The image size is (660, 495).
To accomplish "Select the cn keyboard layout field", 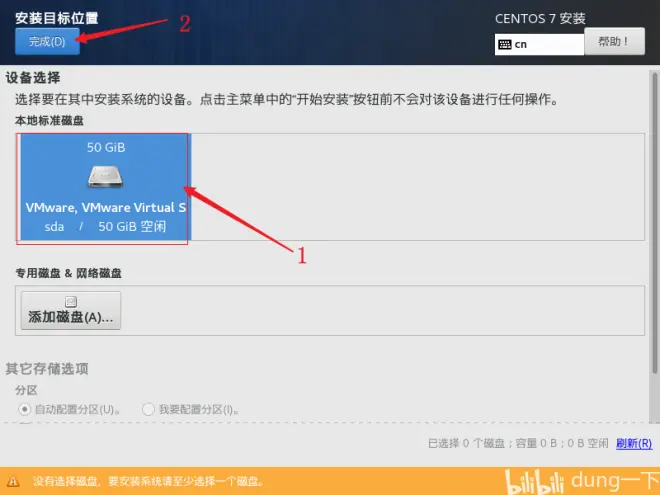I will [539, 44].
